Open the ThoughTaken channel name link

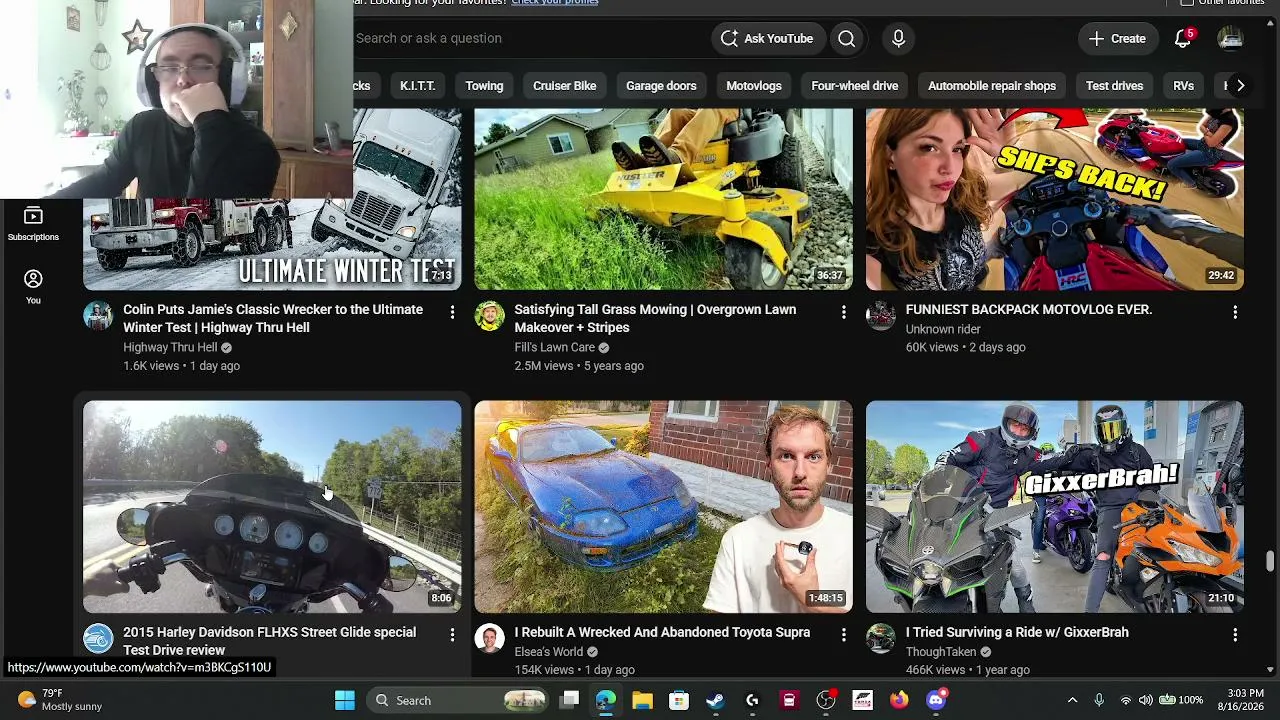[941, 652]
